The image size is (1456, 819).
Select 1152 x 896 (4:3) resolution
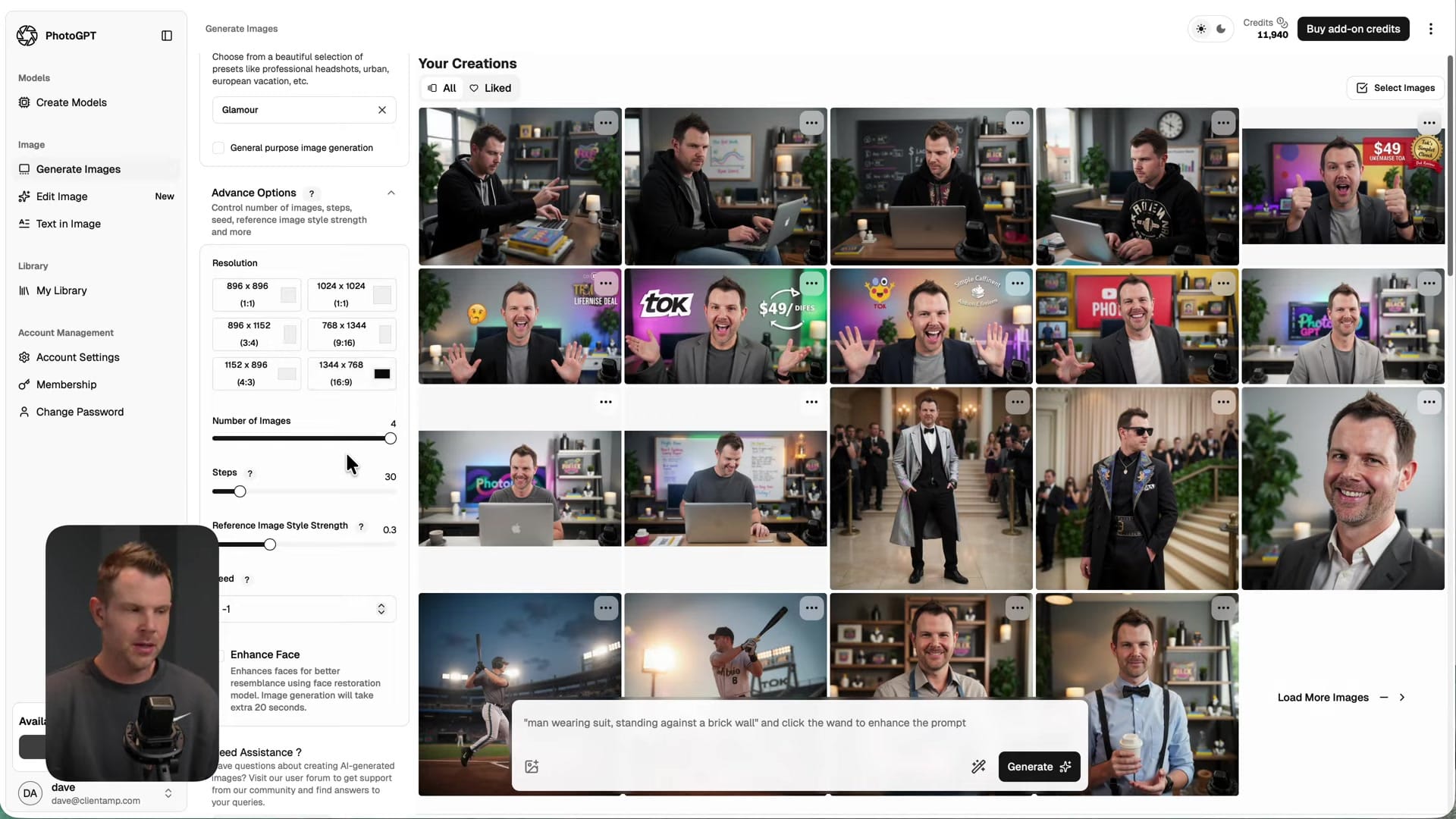257,373
